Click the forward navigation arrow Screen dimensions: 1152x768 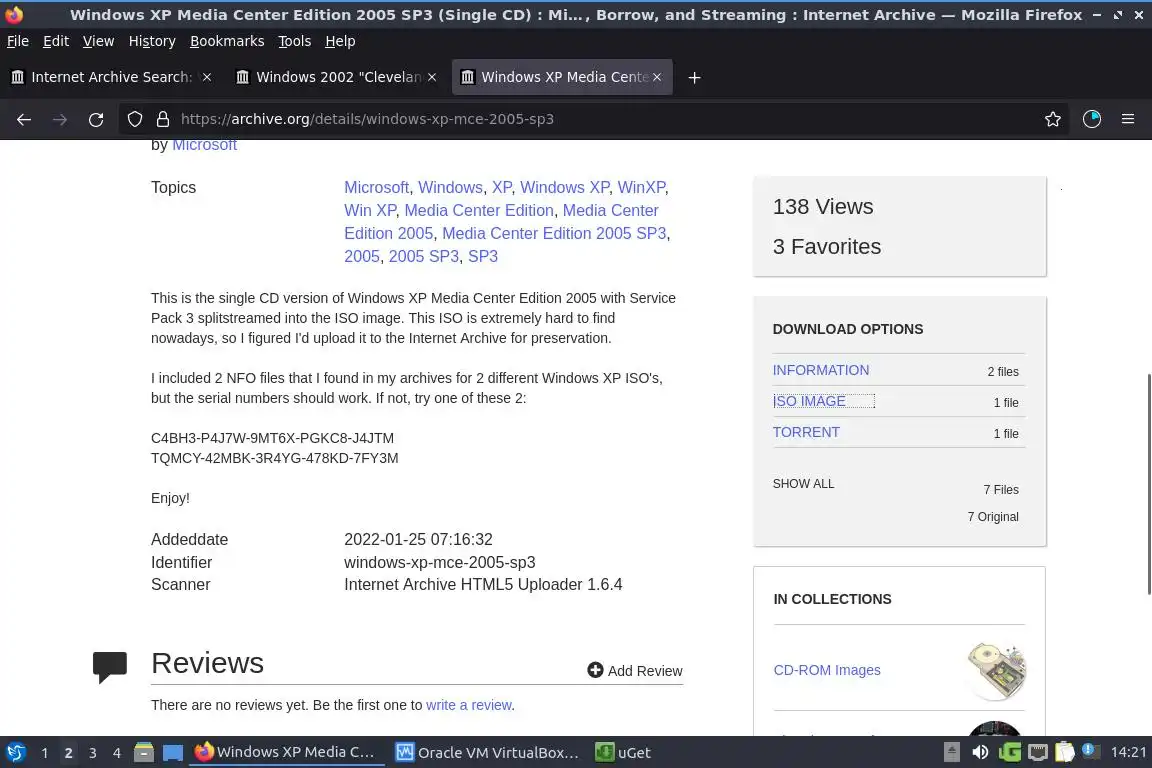pyautogui.click(x=60, y=120)
